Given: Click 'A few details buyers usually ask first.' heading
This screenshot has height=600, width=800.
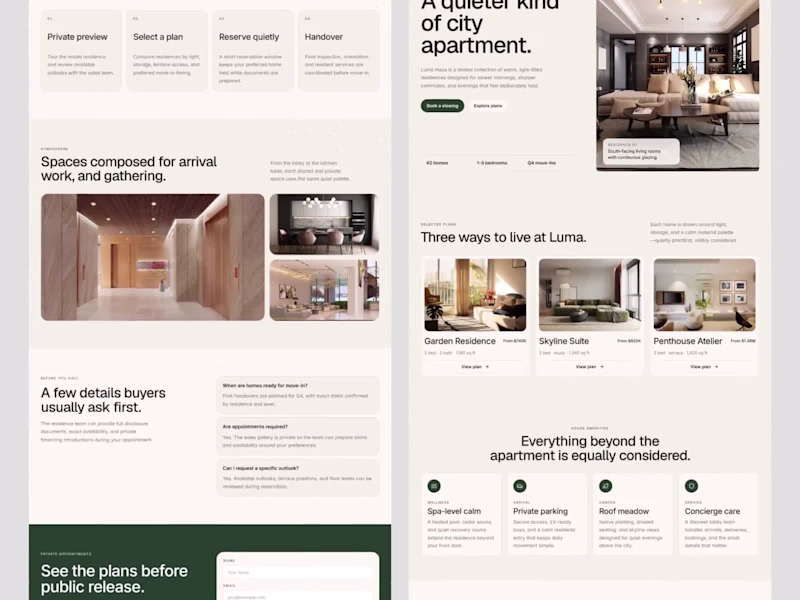Looking at the screenshot, I should click(103, 400).
